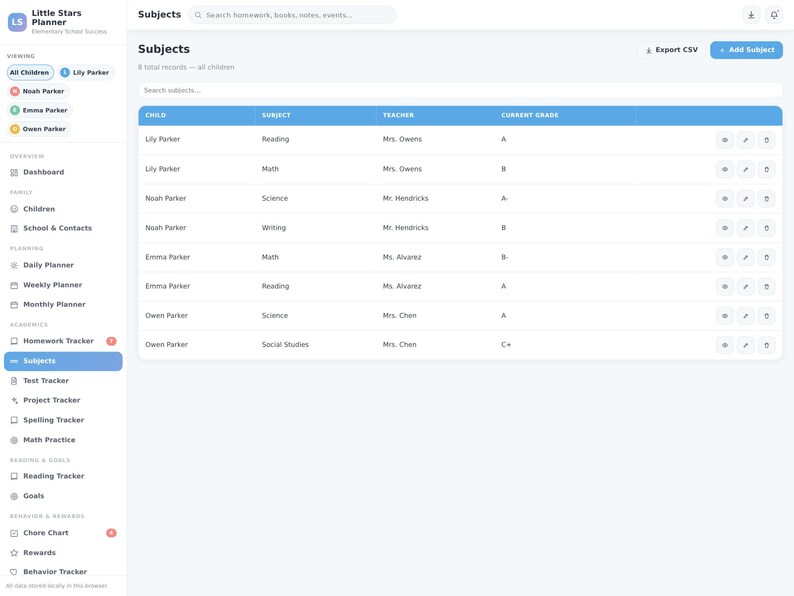Open Chore Chart
The width and height of the screenshot is (794, 596).
point(63,533)
